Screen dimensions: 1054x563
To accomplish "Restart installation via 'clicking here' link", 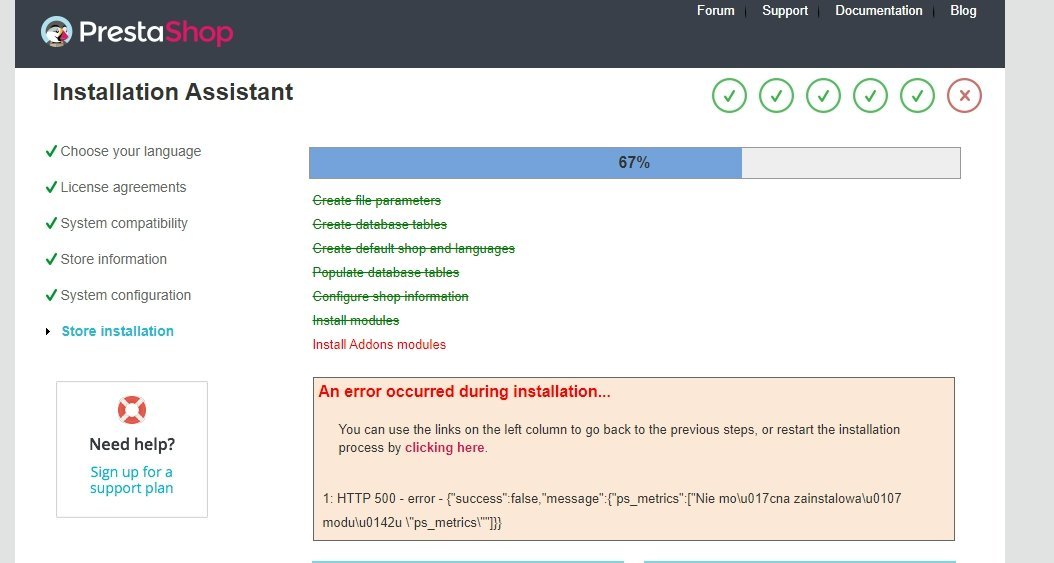I will [444, 448].
